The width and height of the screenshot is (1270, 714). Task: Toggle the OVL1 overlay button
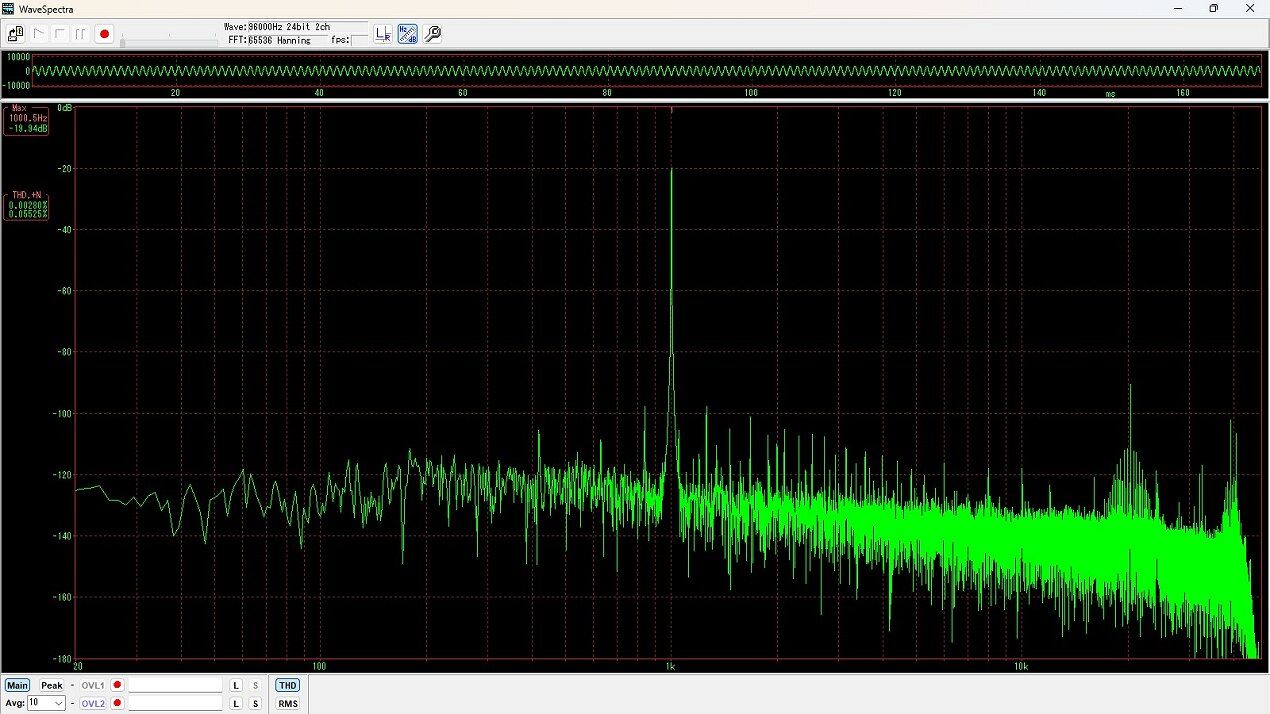click(93, 686)
